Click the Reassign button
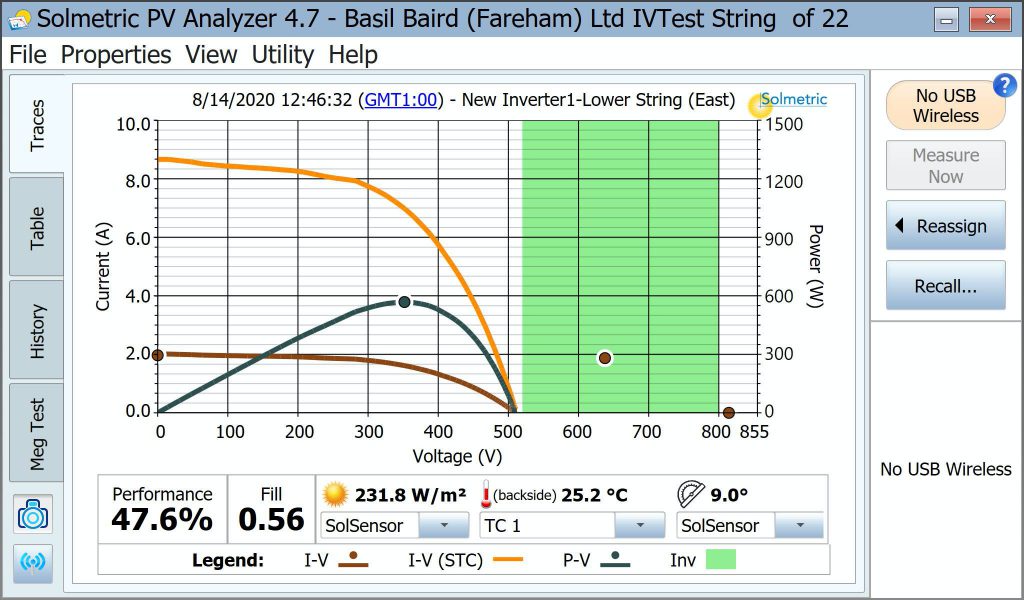The width and height of the screenshot is (1024, 600). click(x=946, y=226)
